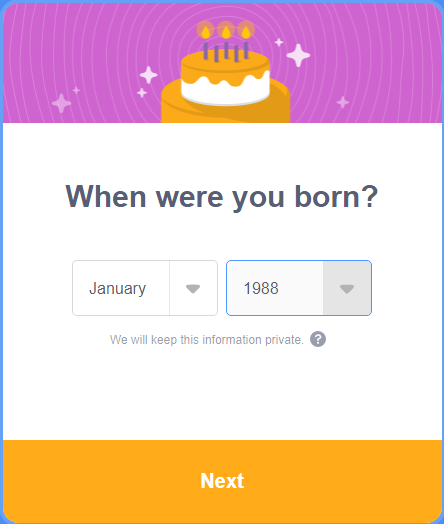
Task: Click the large sparkle left of the cake
Action: tap(148, 75)
